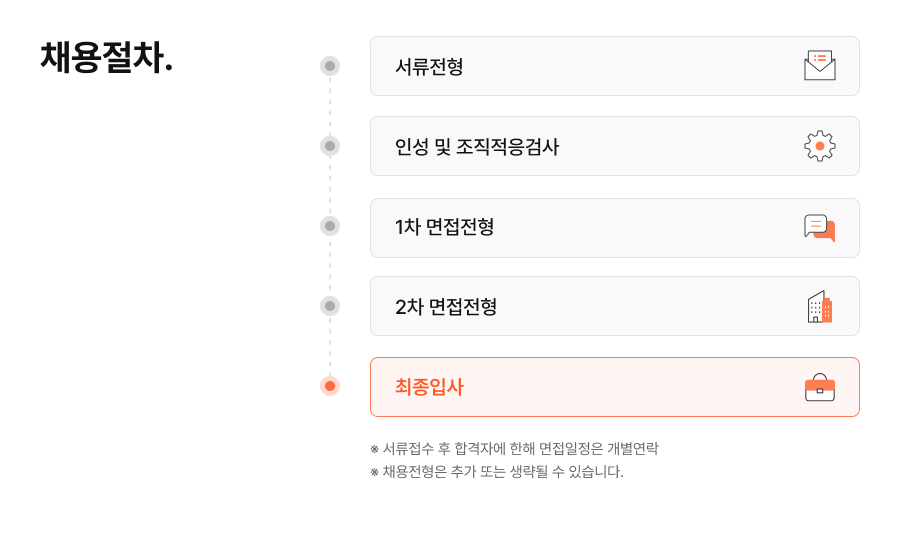Click the orange timeline dot beside 최종입사

[x=330, y=386]
